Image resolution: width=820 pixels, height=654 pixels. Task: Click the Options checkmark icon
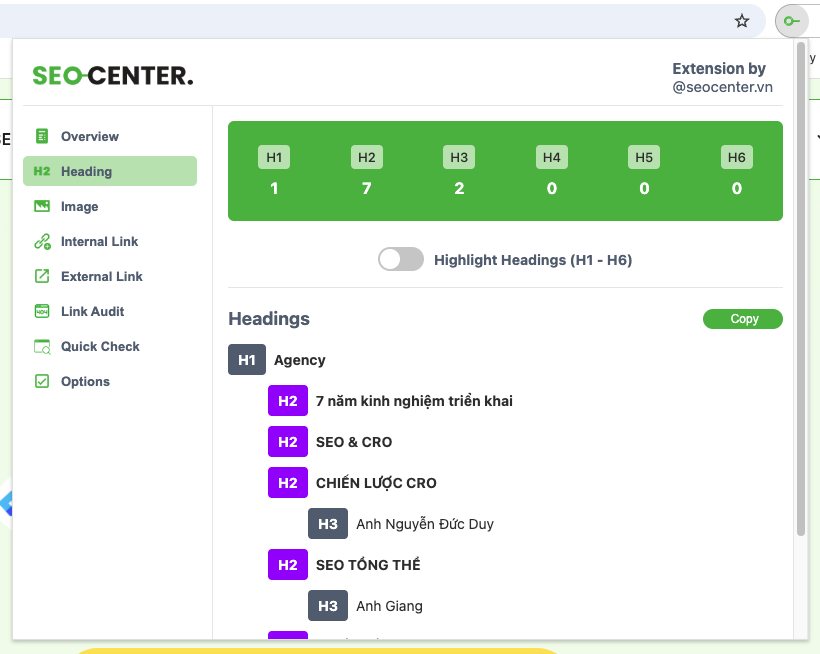pos(42,381)
